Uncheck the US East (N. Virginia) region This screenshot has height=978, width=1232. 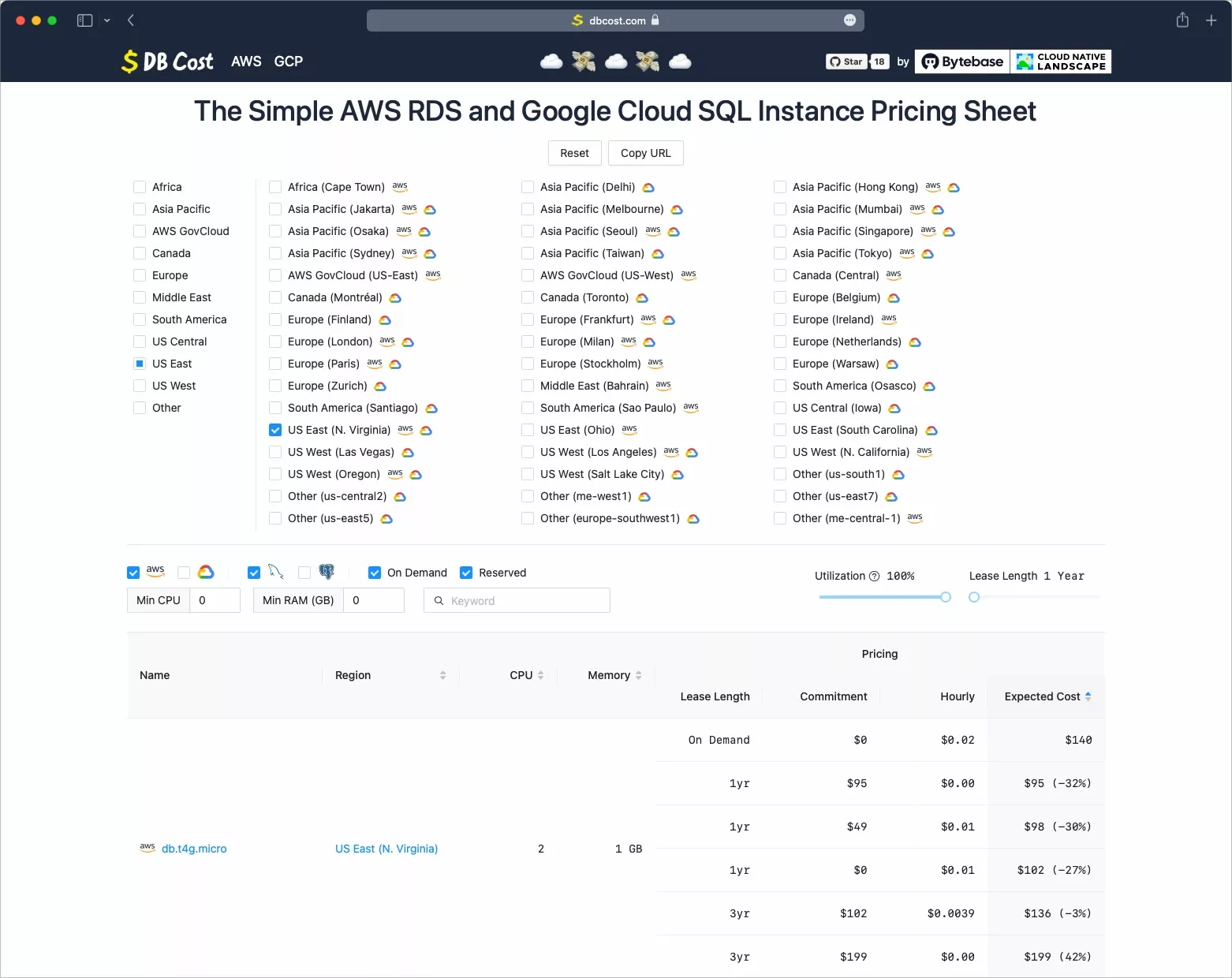click(275, 430)
